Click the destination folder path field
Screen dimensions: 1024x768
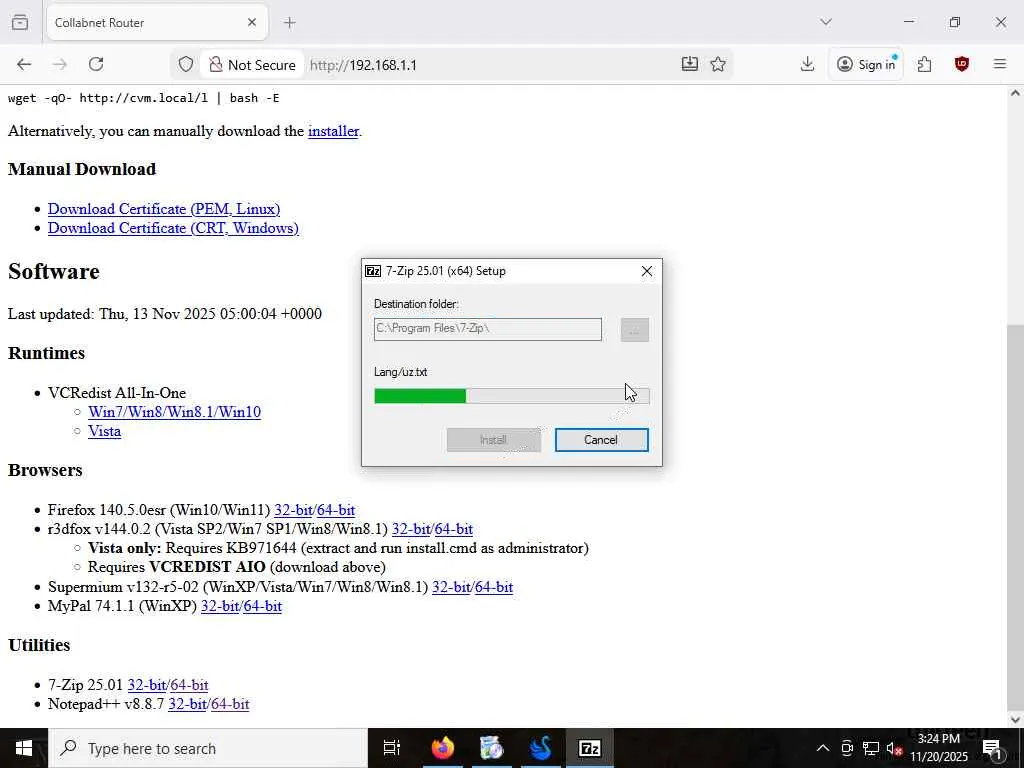(488, 329)
